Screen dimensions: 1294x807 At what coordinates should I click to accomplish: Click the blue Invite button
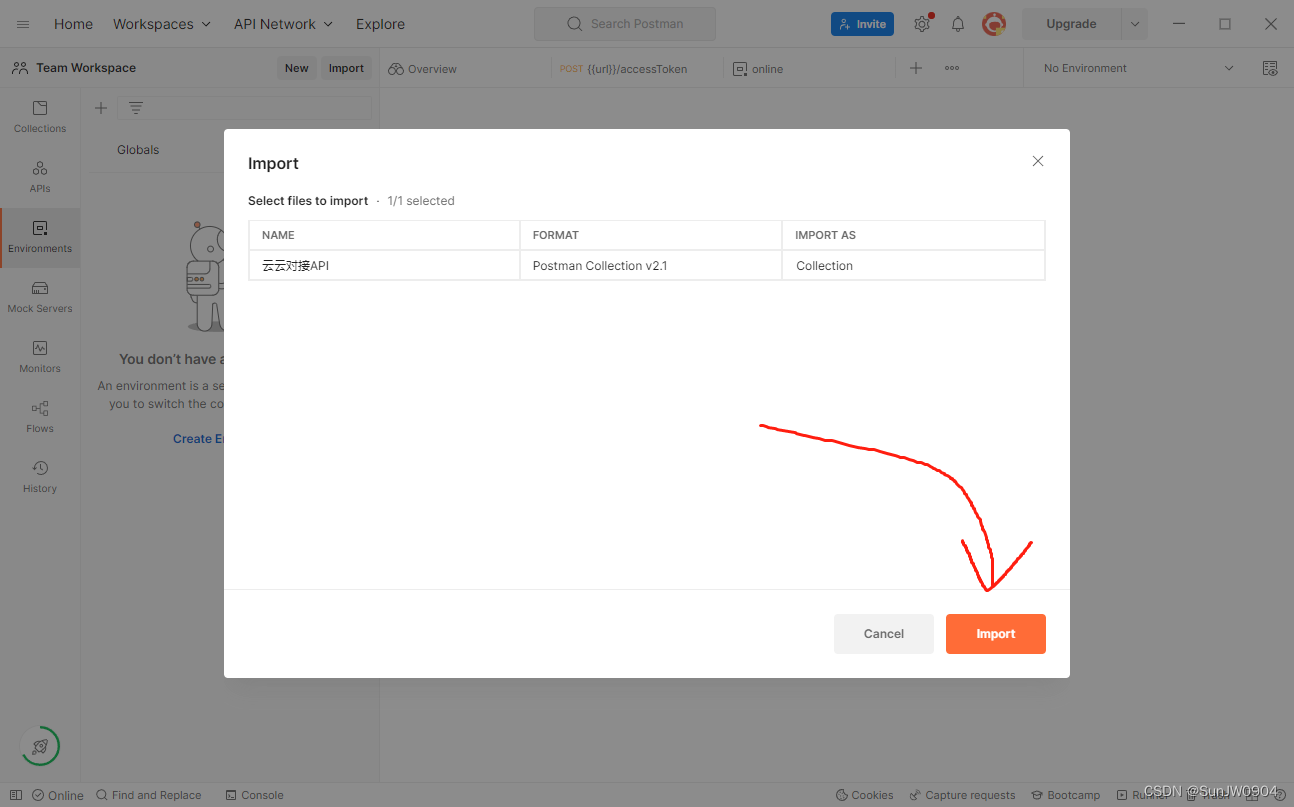(x=862, y=24)
